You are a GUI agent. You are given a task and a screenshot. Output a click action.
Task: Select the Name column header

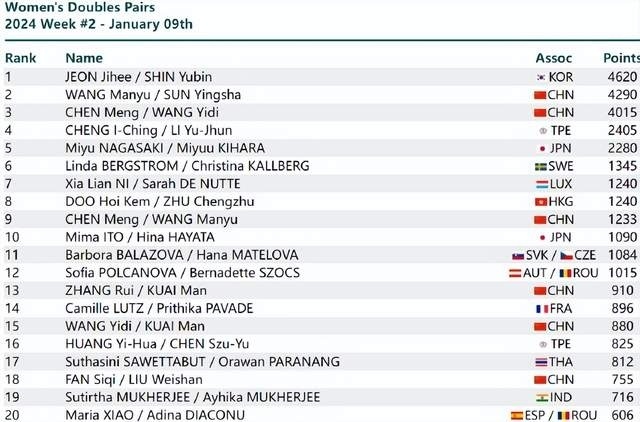[84, 58]
